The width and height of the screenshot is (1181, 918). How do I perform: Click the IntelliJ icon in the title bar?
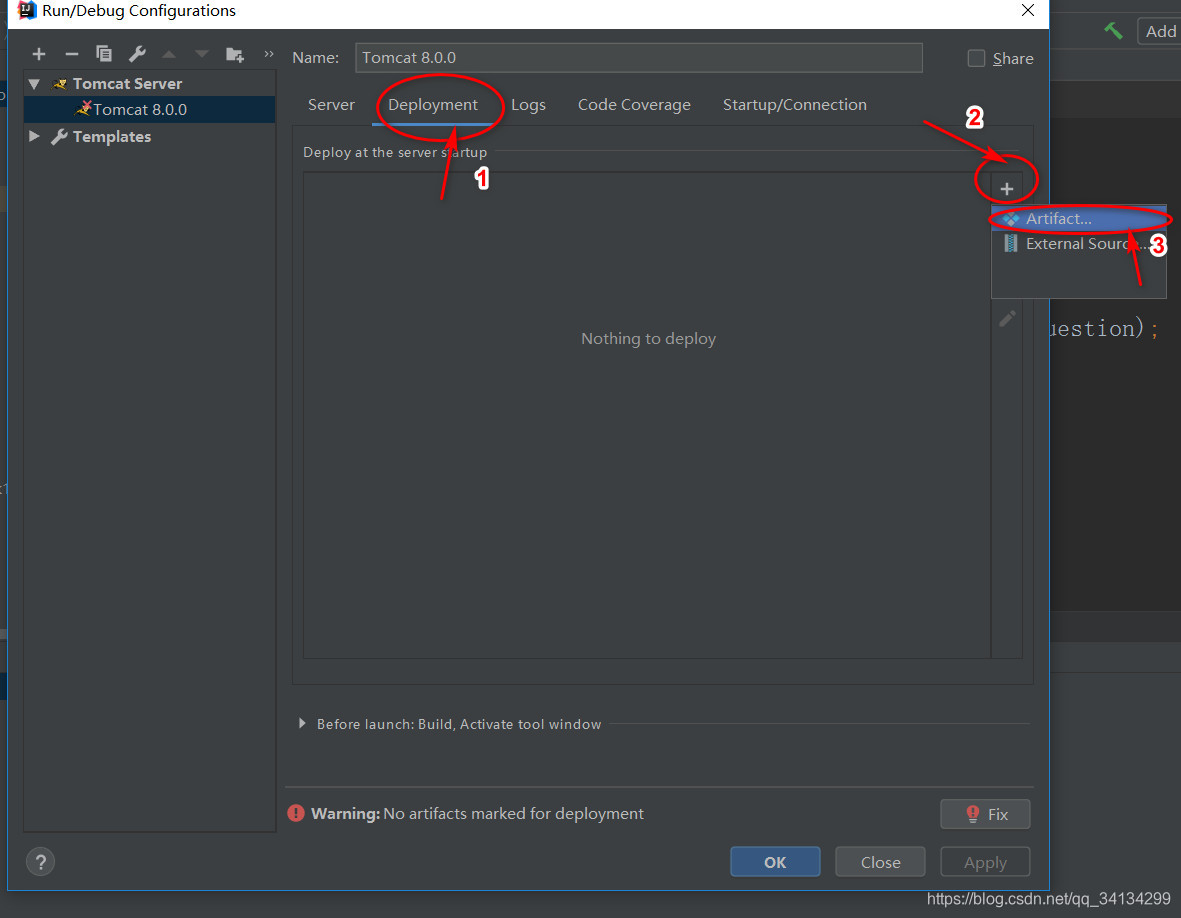tap(27, 11)
